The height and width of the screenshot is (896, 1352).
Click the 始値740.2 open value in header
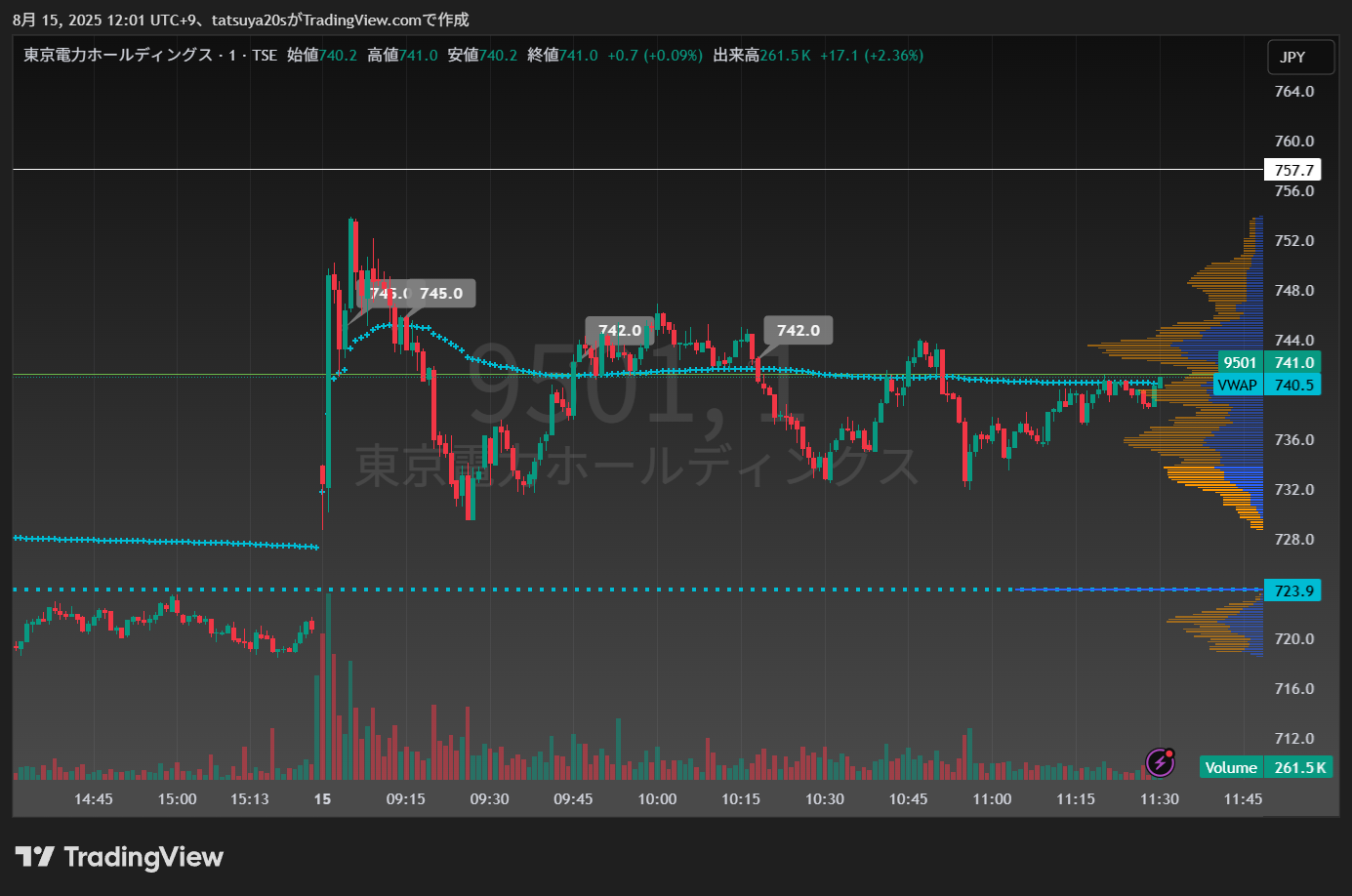tap(322, 56)
